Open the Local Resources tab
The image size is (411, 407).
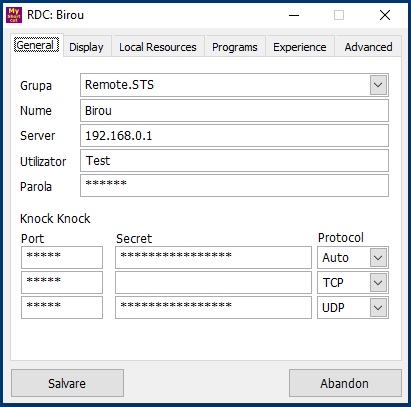tap(158, 47)
